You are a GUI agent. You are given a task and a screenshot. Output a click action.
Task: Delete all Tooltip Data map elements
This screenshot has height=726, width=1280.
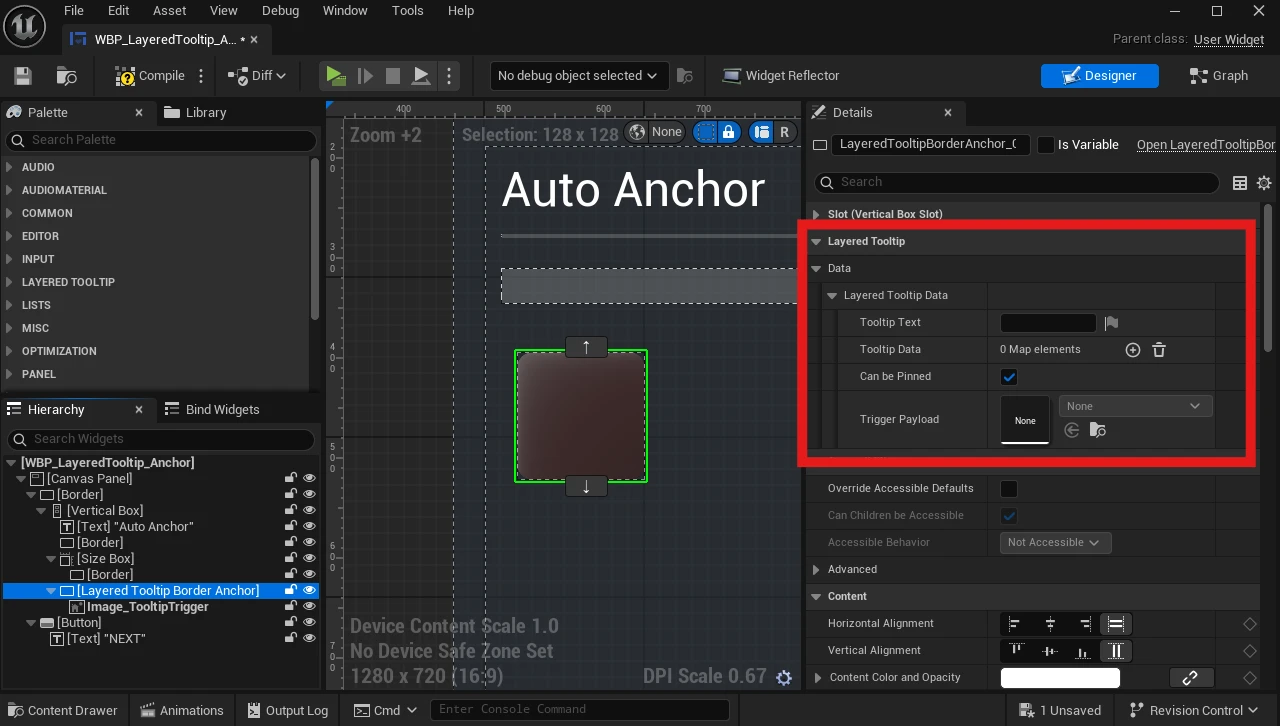coord(1159,350)
